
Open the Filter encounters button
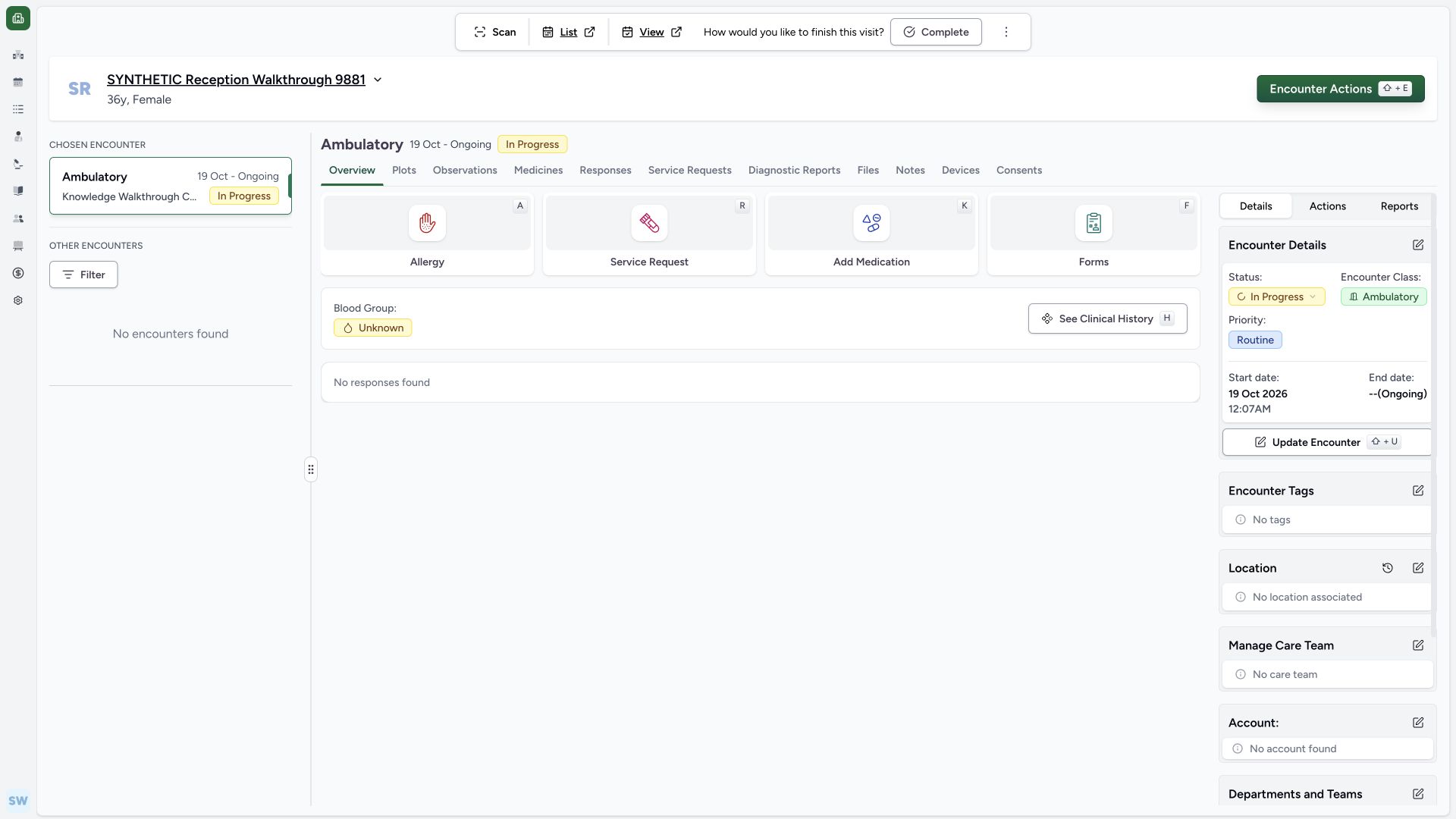click(x=83, y=275)
